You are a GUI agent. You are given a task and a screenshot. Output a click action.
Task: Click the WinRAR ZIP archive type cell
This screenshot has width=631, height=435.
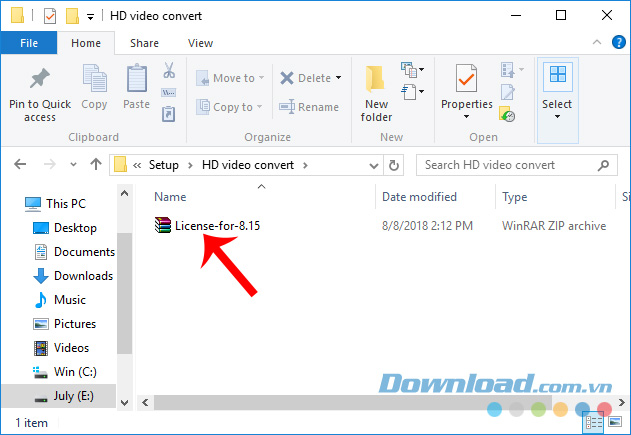[x=554, y=226]
